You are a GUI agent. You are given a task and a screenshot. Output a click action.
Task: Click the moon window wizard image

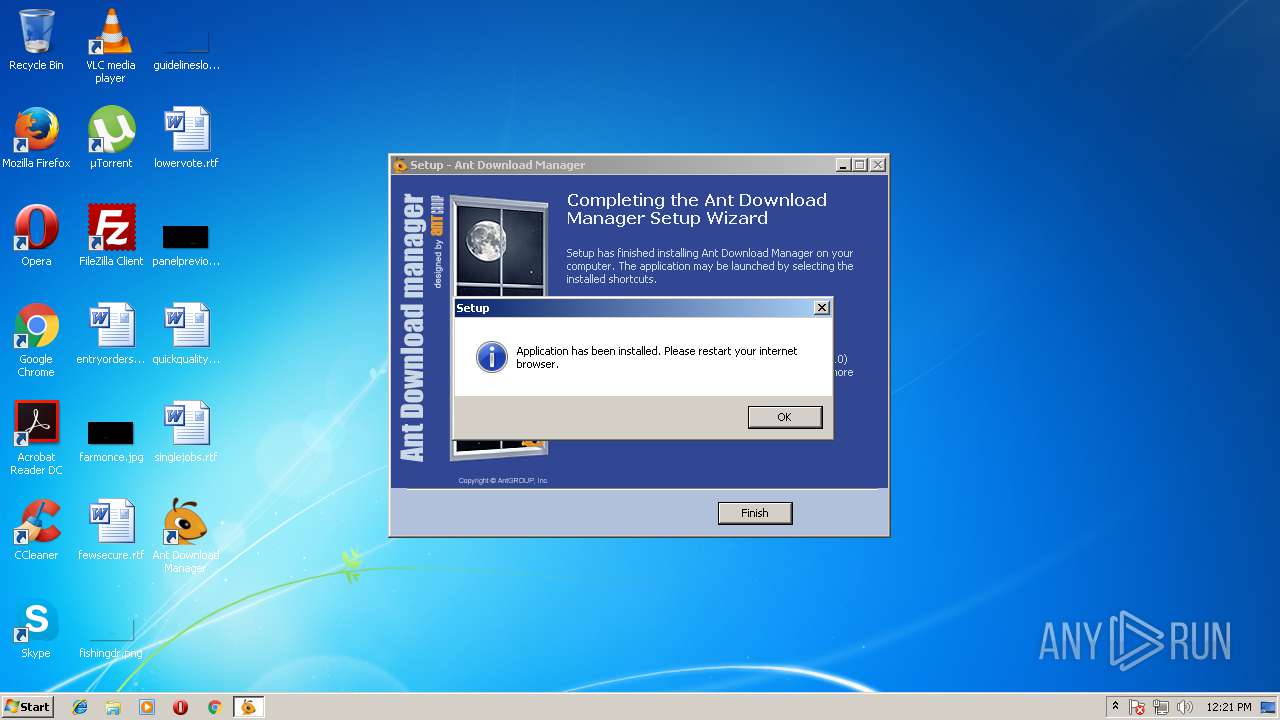498,248
